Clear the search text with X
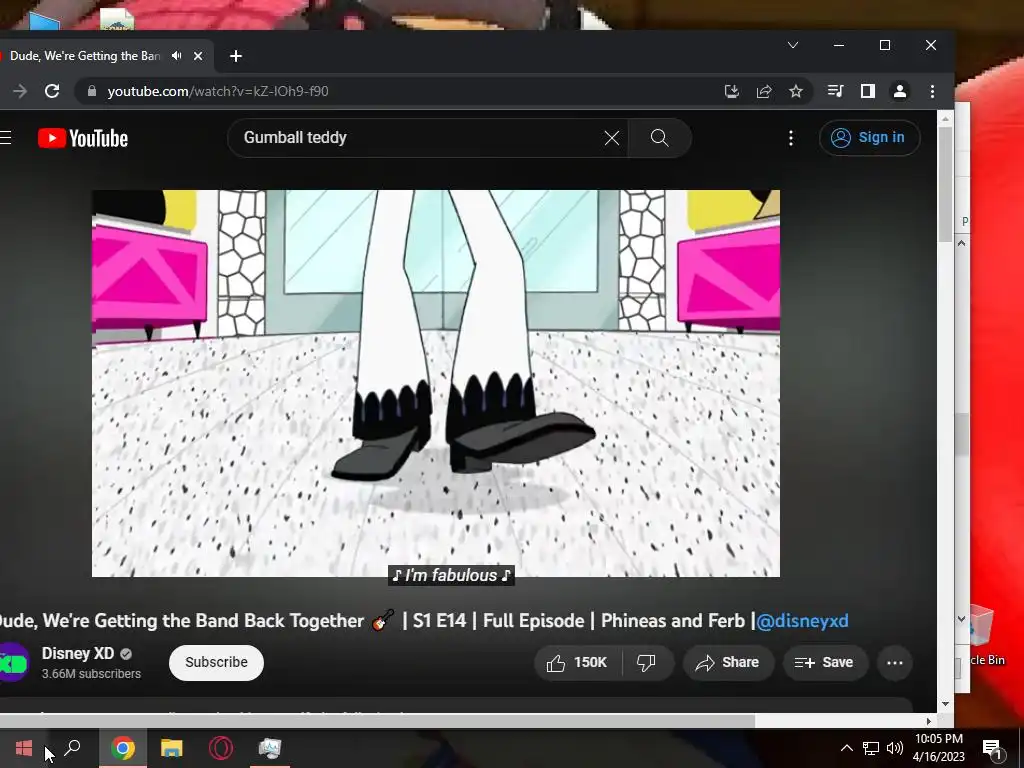1024x768 pixels. tap(611, 138)
